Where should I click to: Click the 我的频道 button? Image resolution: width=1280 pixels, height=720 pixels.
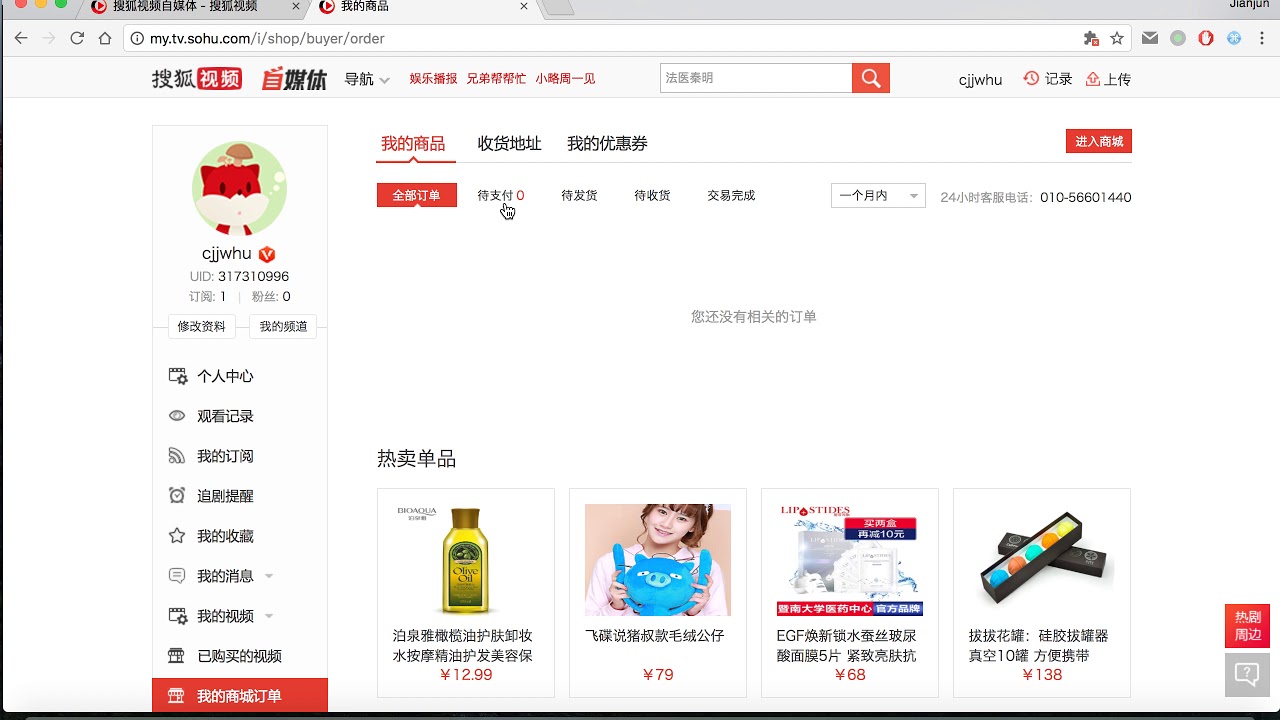[x=283, y=326]
